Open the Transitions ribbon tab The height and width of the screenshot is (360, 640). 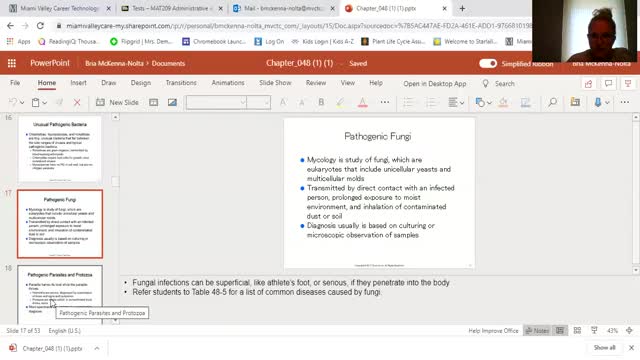point(181,83)
